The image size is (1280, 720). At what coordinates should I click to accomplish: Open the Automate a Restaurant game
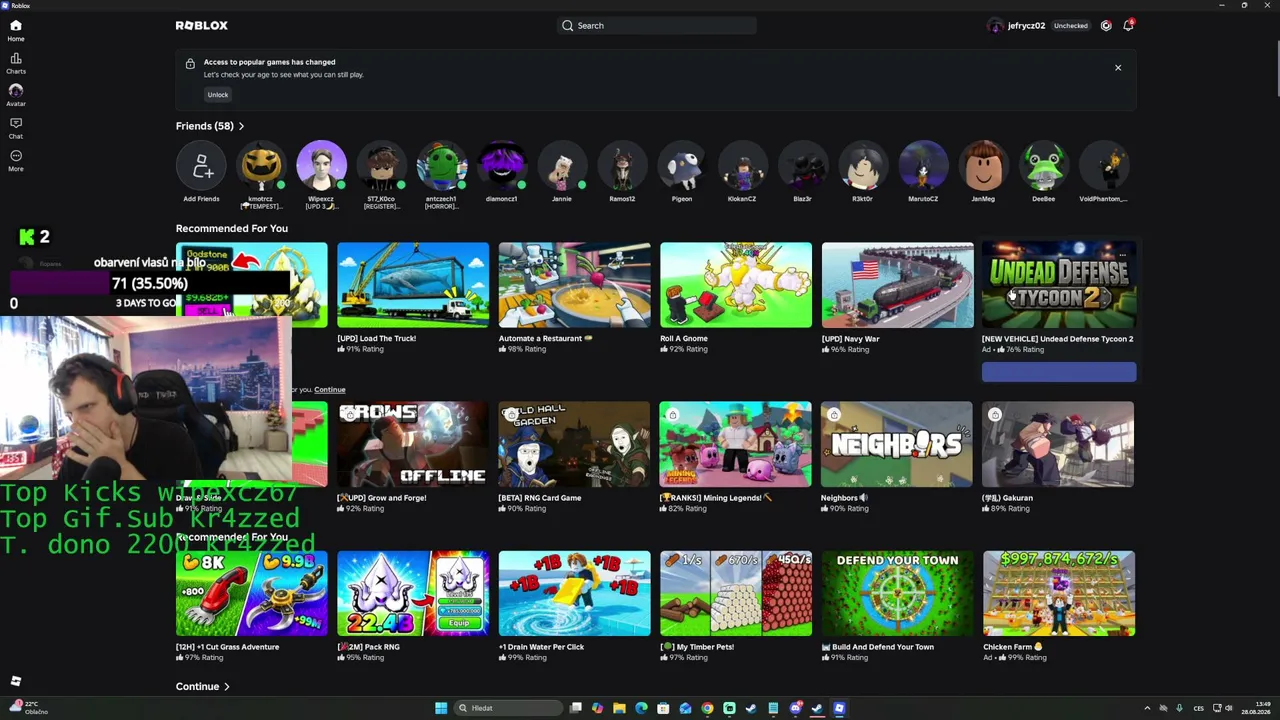[x=574, y=285]
